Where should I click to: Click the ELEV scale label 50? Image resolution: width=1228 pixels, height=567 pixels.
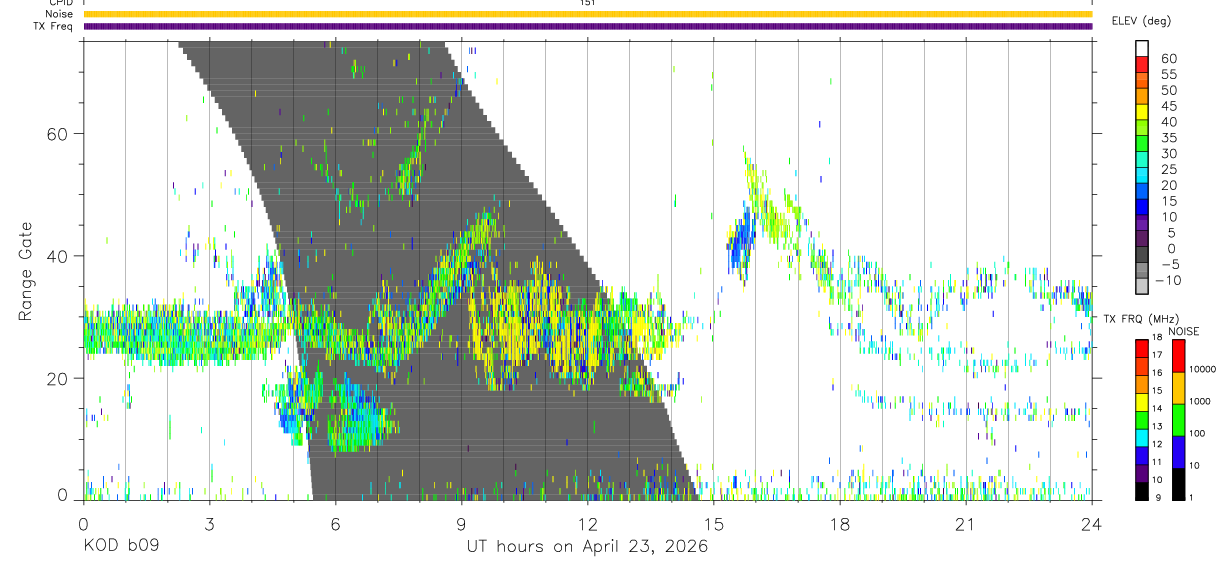[1168, 90]
